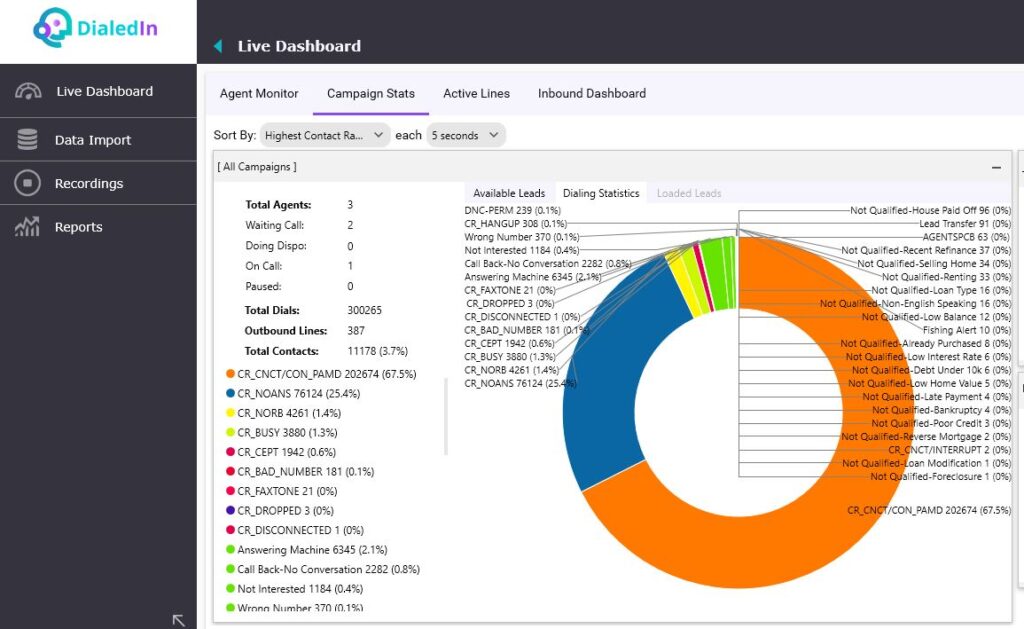
Task: Show the Available Leads chart tab
Action: [x=509, y=193]
